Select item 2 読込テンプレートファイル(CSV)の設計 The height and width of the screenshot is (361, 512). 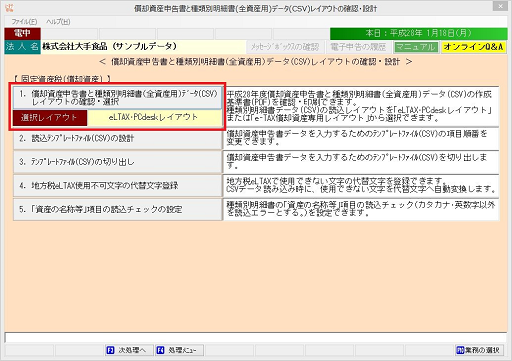118,138
